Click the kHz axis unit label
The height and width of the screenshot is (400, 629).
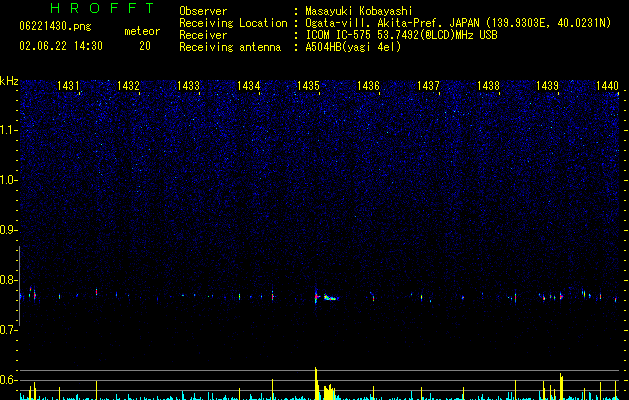click(x=9, y=81)
